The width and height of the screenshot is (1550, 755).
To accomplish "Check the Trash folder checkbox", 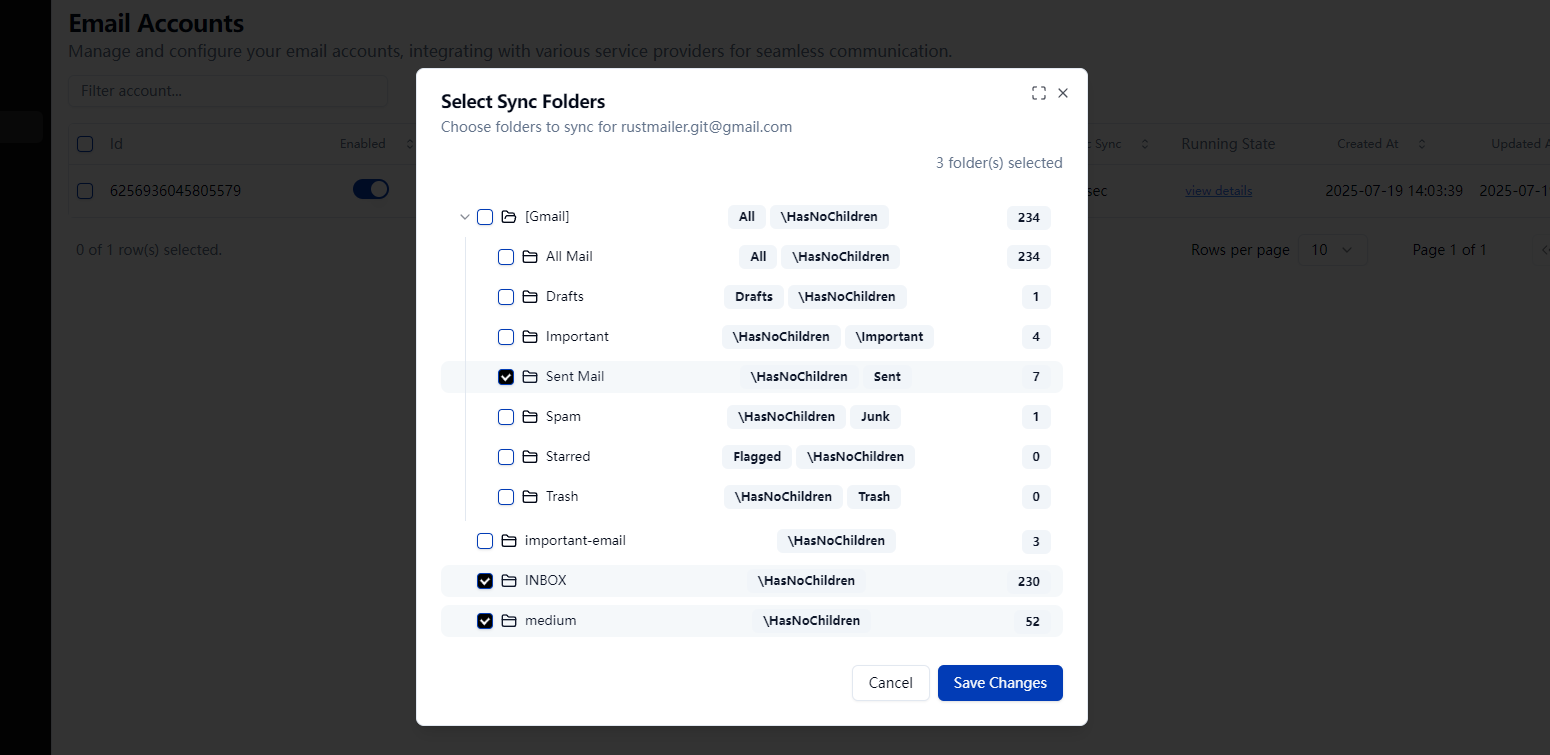I will click(x=506, y=497).
